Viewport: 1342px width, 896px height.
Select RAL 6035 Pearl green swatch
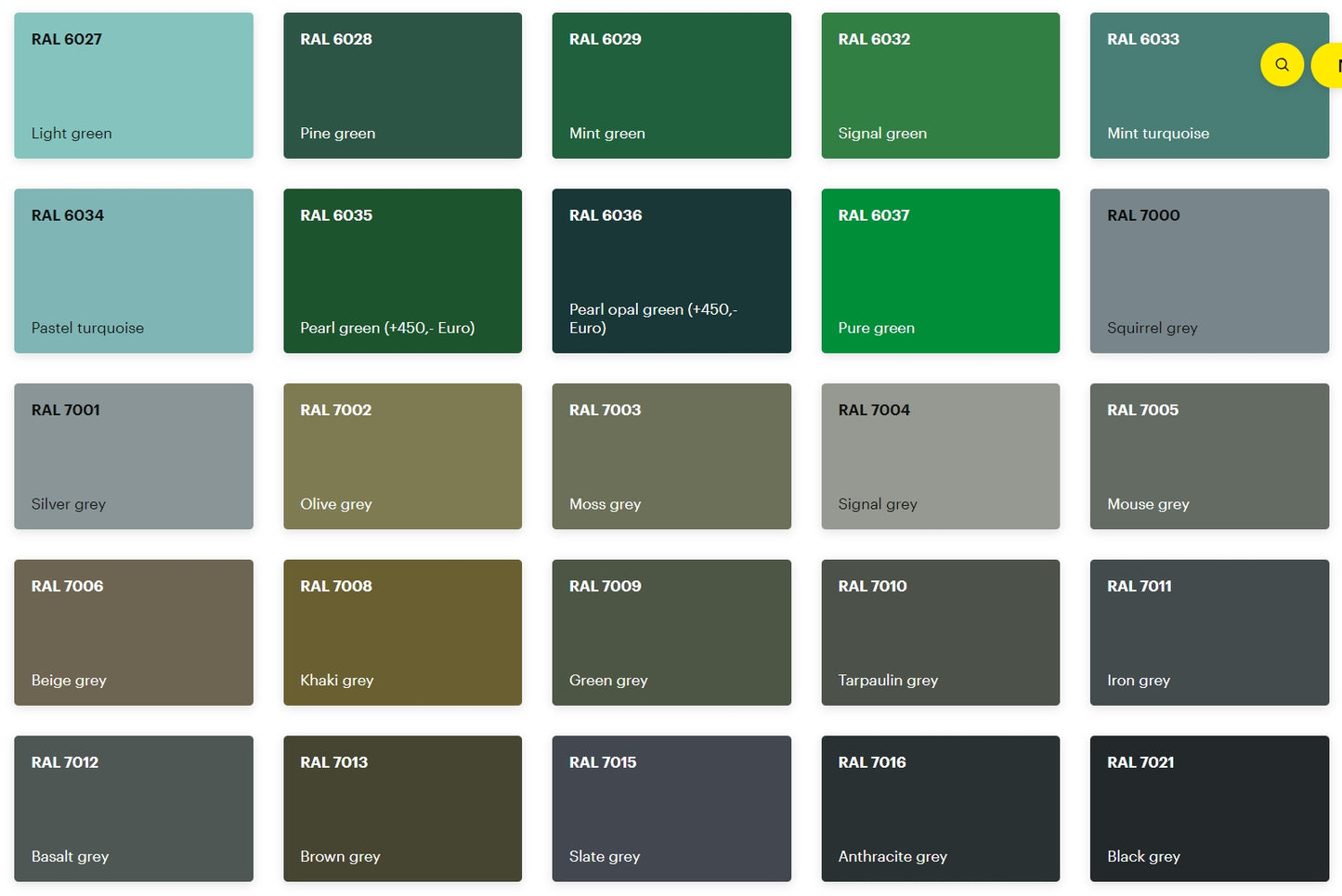[x=402, y=271]
